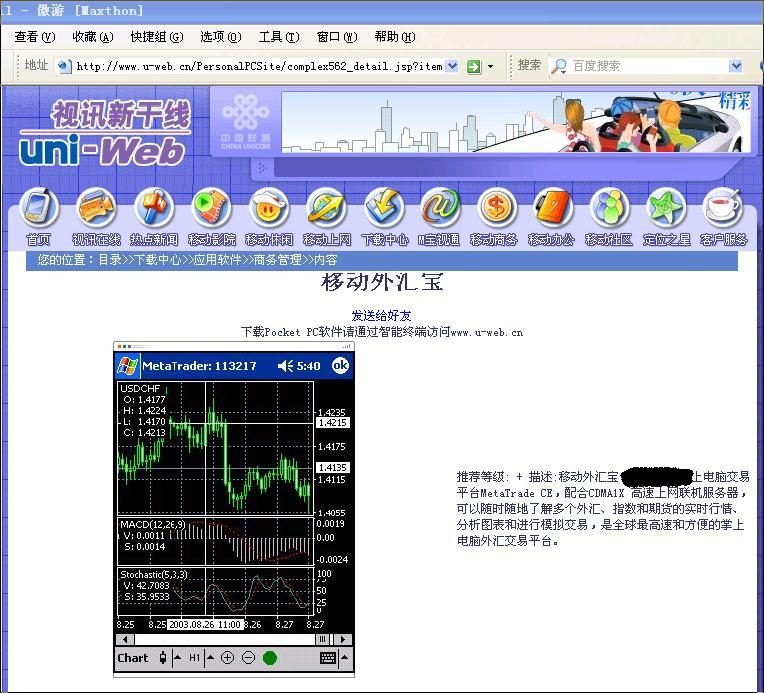This screenshot has height=693, width=764.
Task: Click the zoom in plus icon
Action: [227, 658]
